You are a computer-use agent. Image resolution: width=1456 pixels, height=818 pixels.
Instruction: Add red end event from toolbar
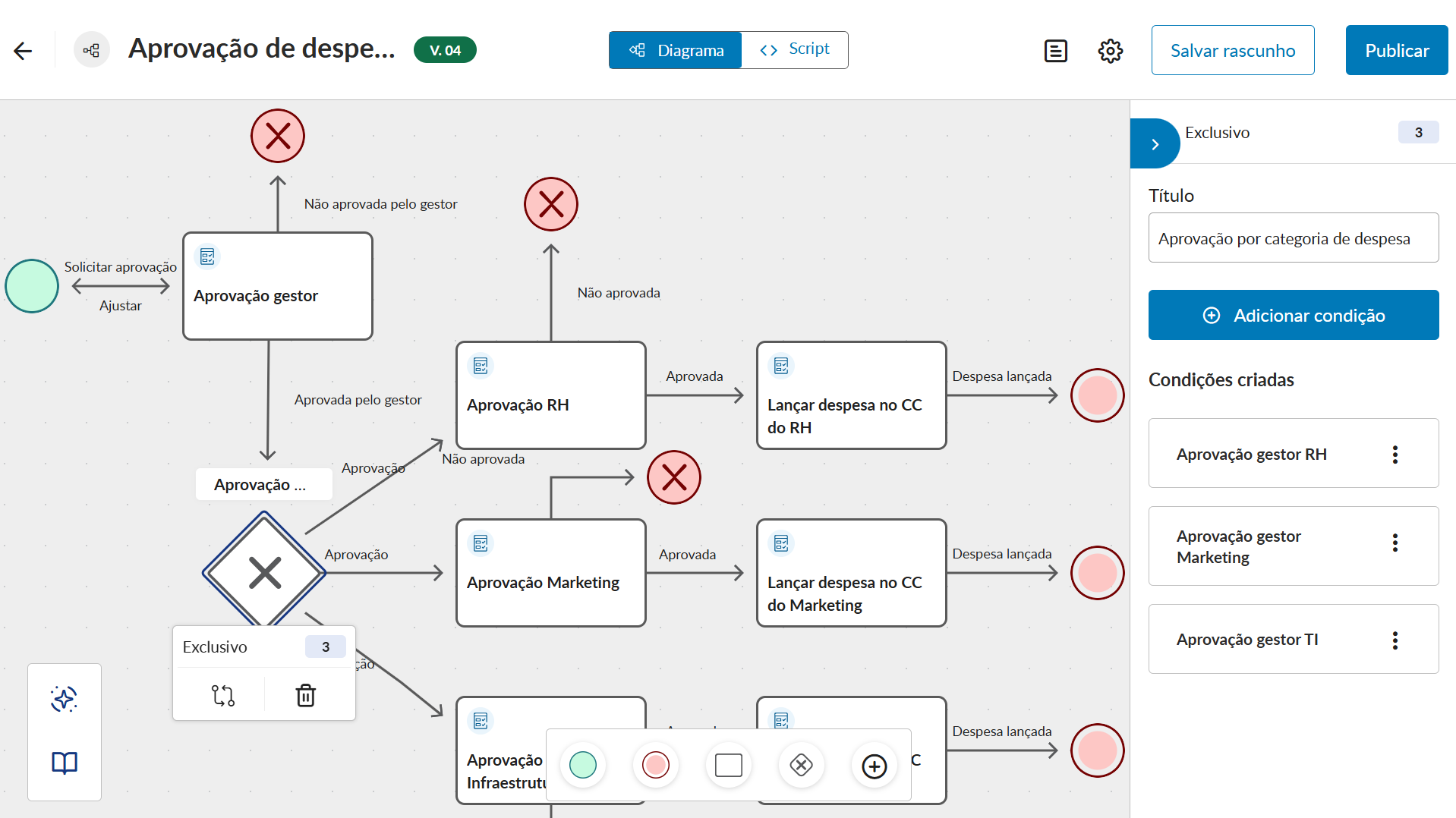[655, 765]
